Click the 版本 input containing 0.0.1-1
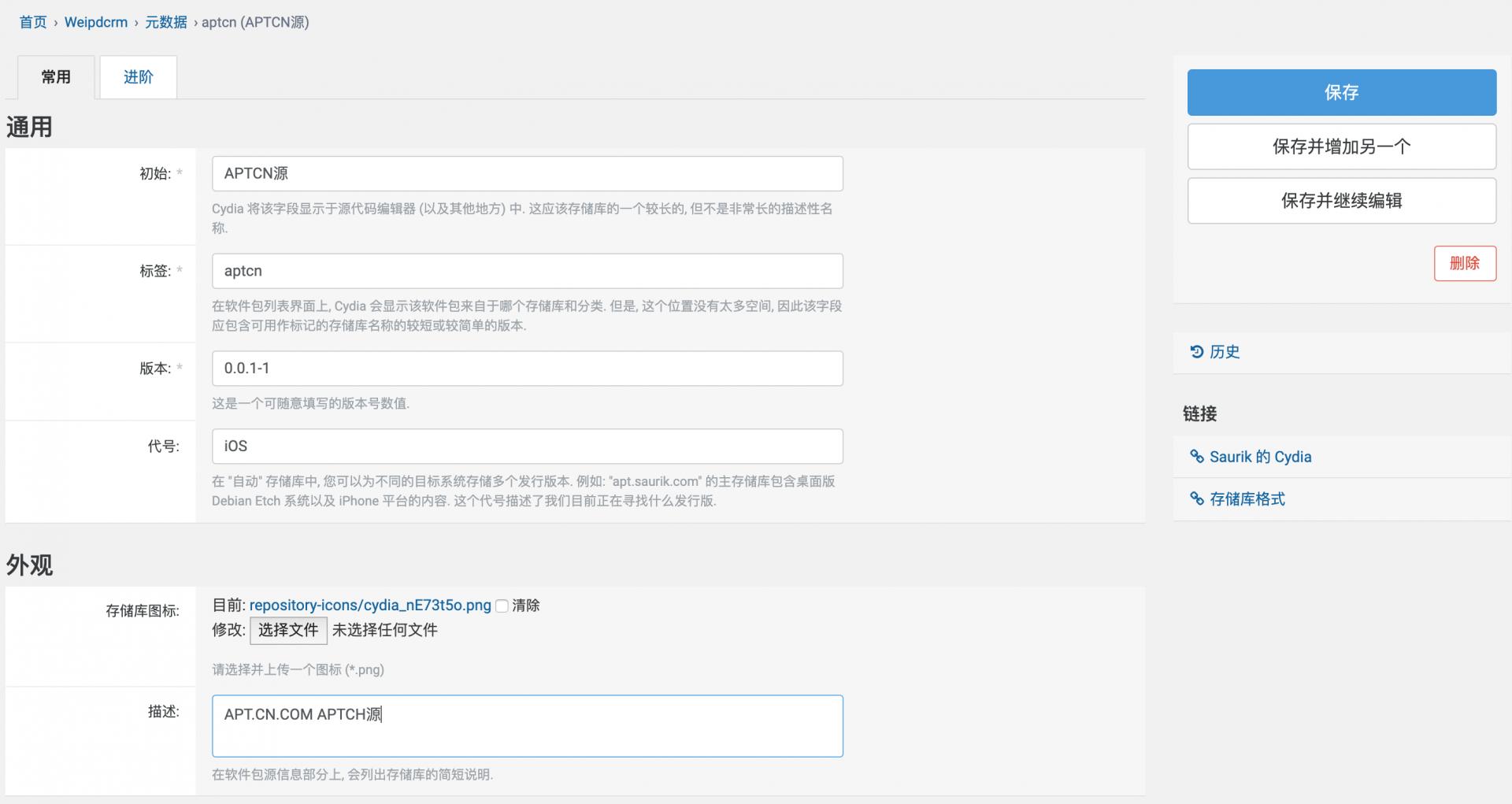1512x804 pixels. click(527, 368)
